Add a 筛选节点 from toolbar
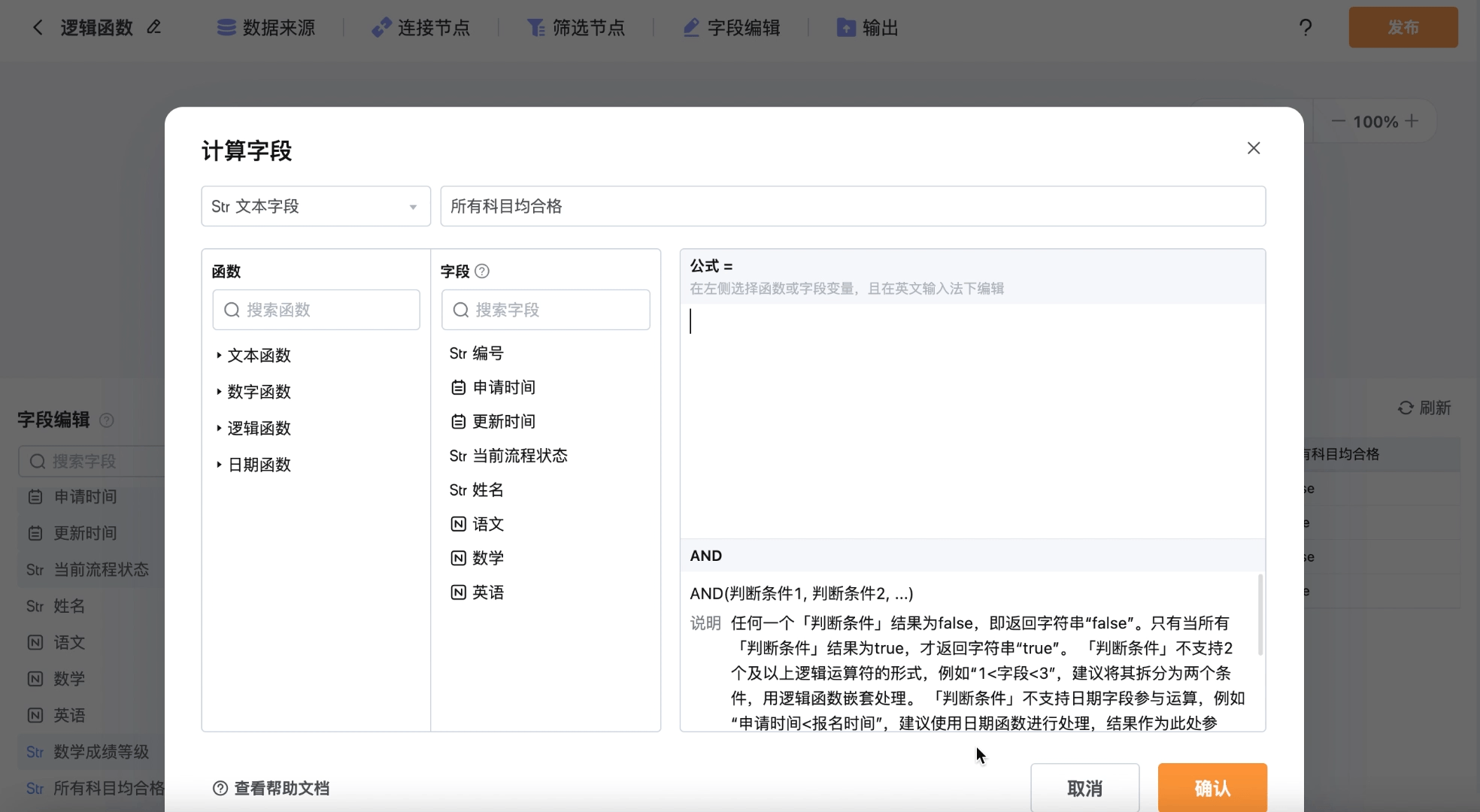Viewport: 1480px width, 812px height. [x=576, y=28]
